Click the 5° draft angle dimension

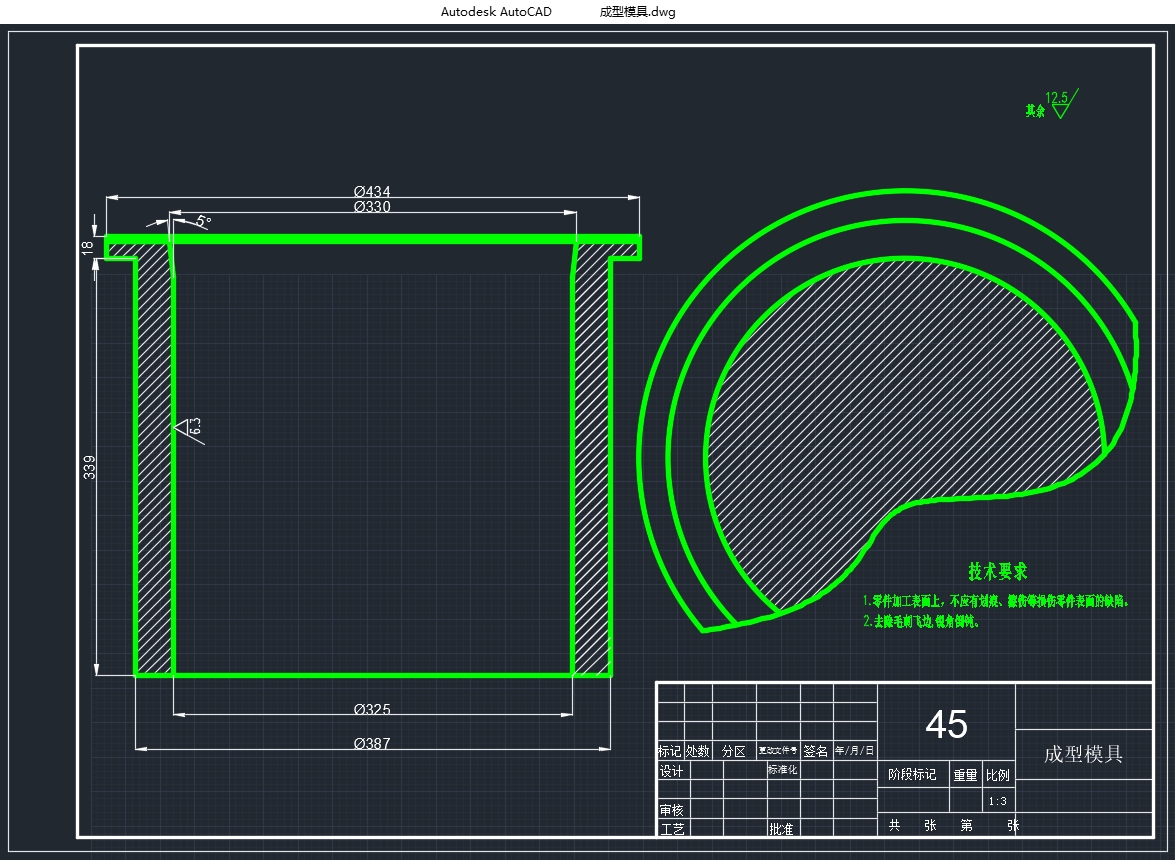(x=203, y=221)
